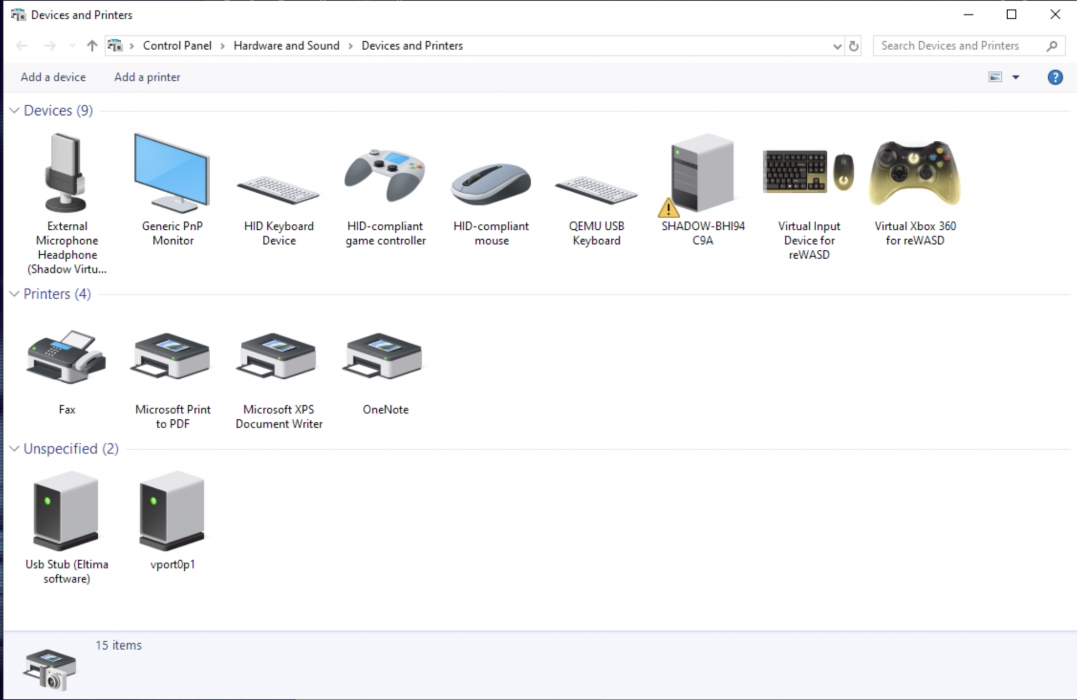Select the Usb Stub (Eltima software) icon
The width and height of the screenshot is (1077, 700).
(66, 511)
